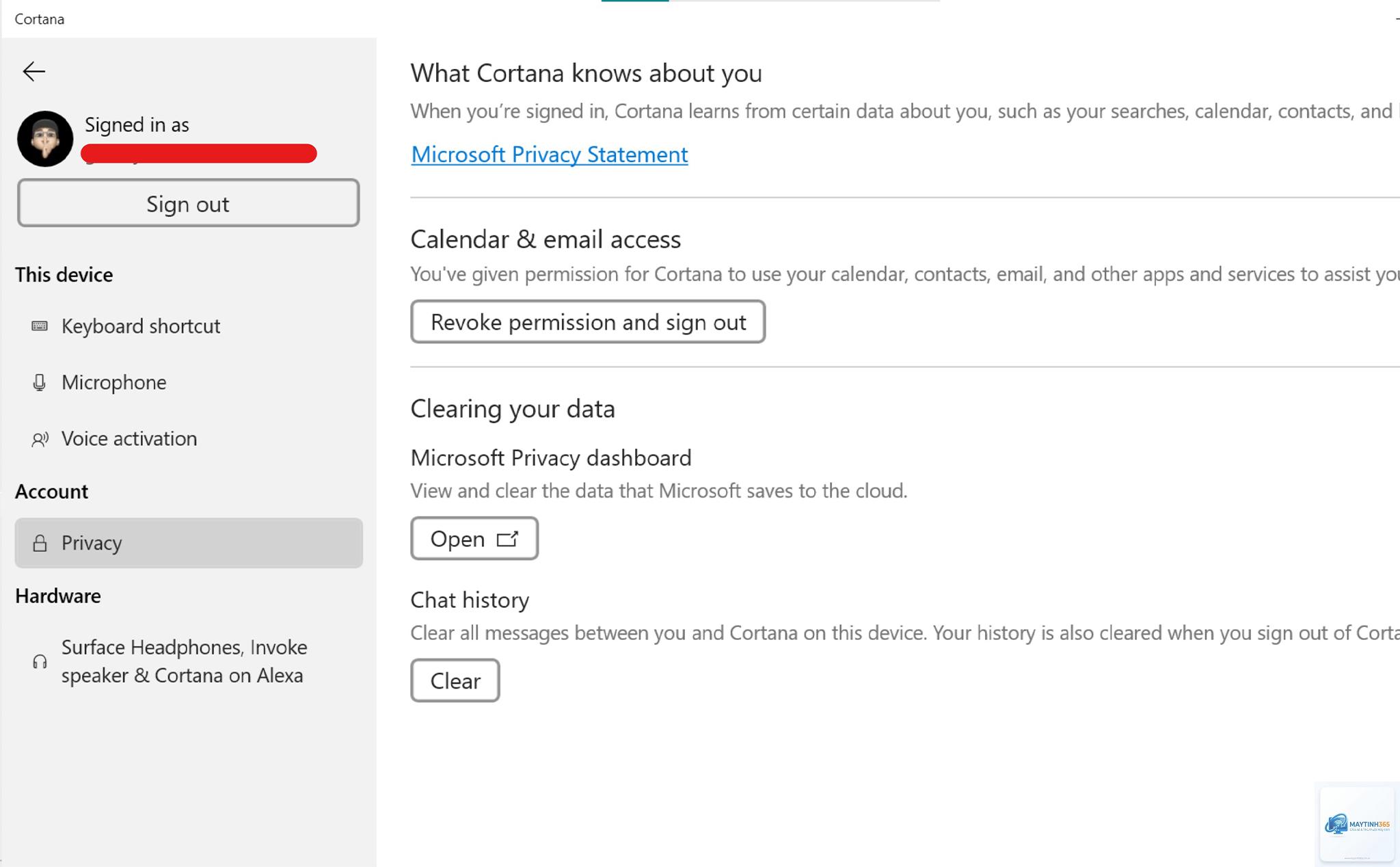Viewport: 1400px width, 867px height.
Task: Click the Cortana window title
Action: point(40,19)
